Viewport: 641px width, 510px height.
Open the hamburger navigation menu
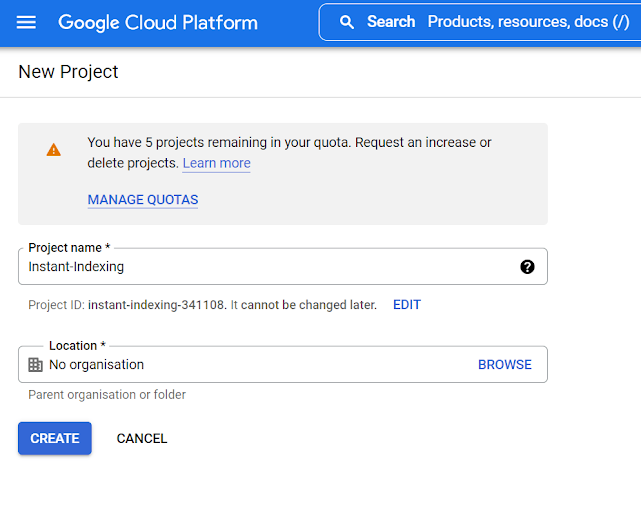(x=26, y=22)
